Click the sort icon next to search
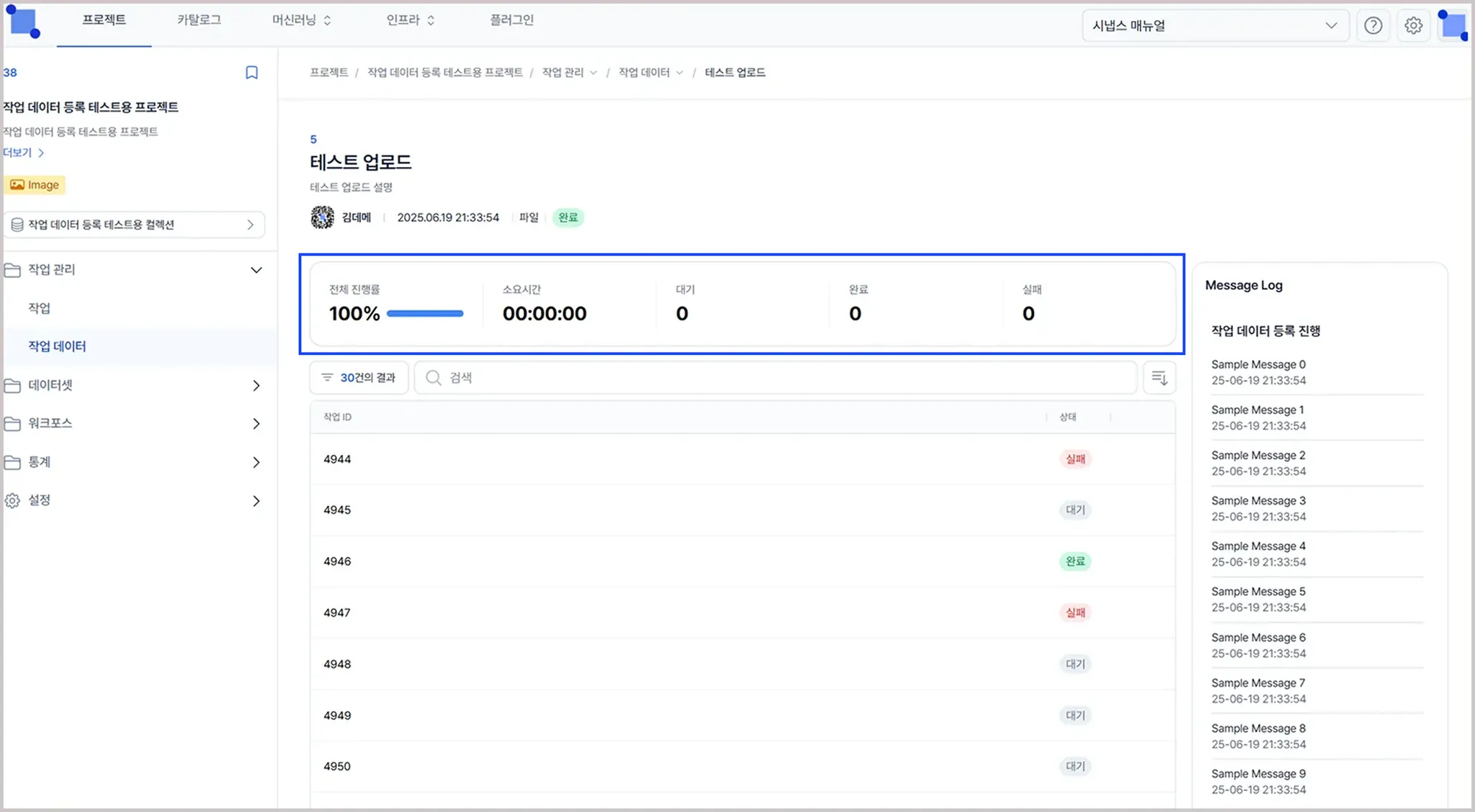 (1160, 378)
